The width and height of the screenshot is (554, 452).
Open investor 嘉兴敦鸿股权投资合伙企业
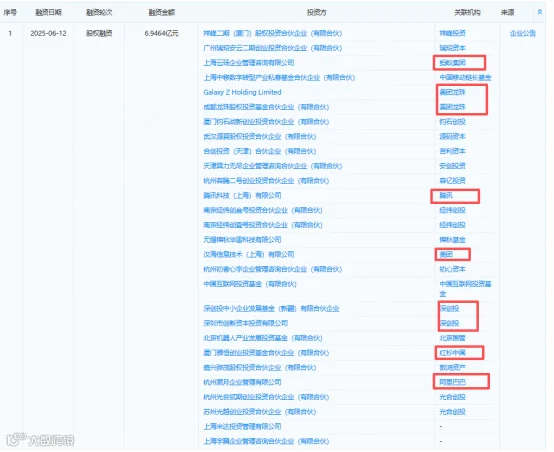point(259,368)
